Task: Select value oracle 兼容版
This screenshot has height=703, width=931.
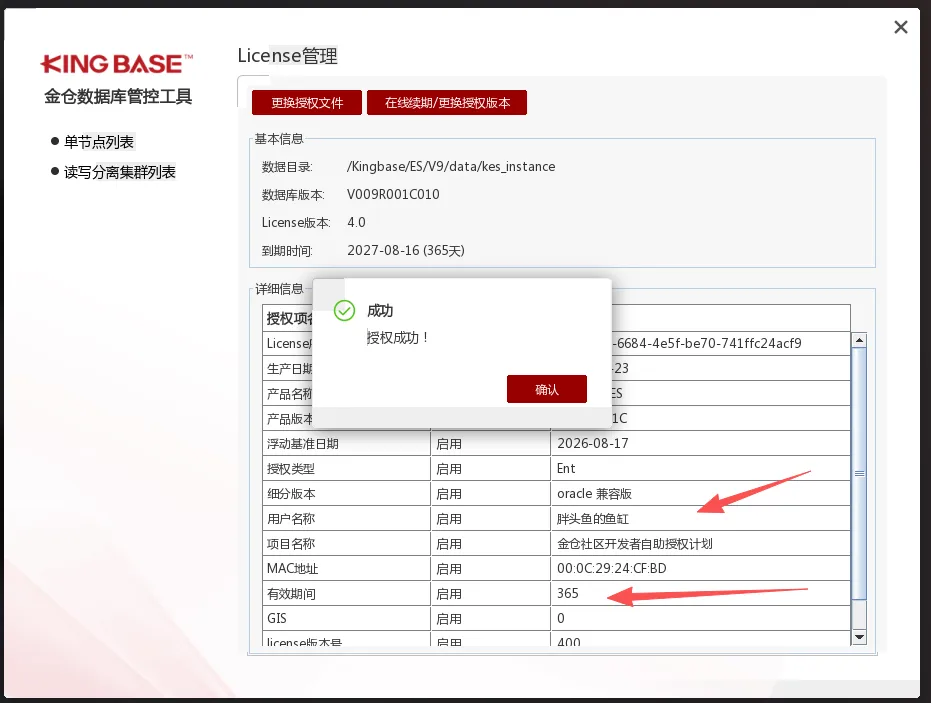Action: point(594,493)
